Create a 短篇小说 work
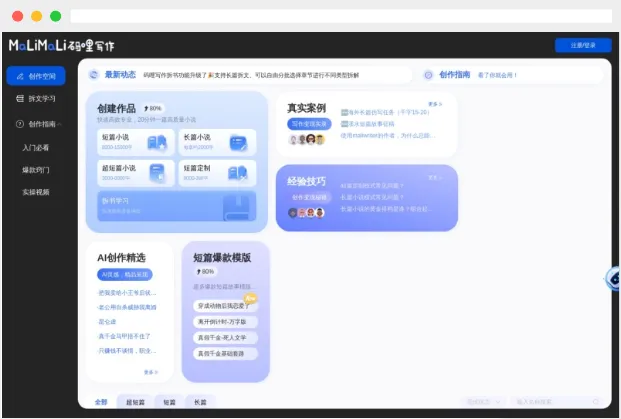Screen dimensions: 621x419 tap(136, 142)
